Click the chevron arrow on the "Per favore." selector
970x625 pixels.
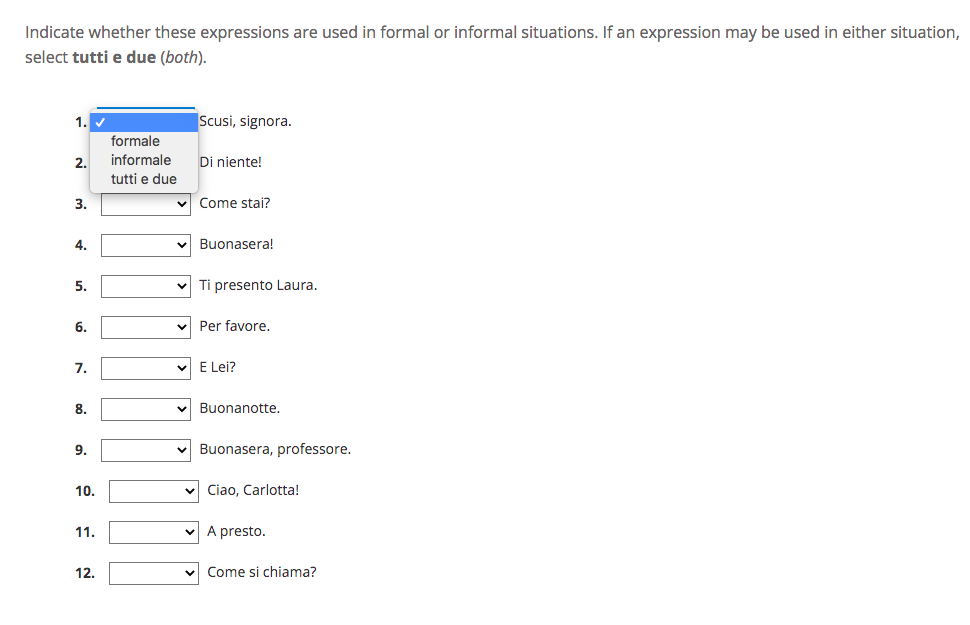click(x=182, y=326)
